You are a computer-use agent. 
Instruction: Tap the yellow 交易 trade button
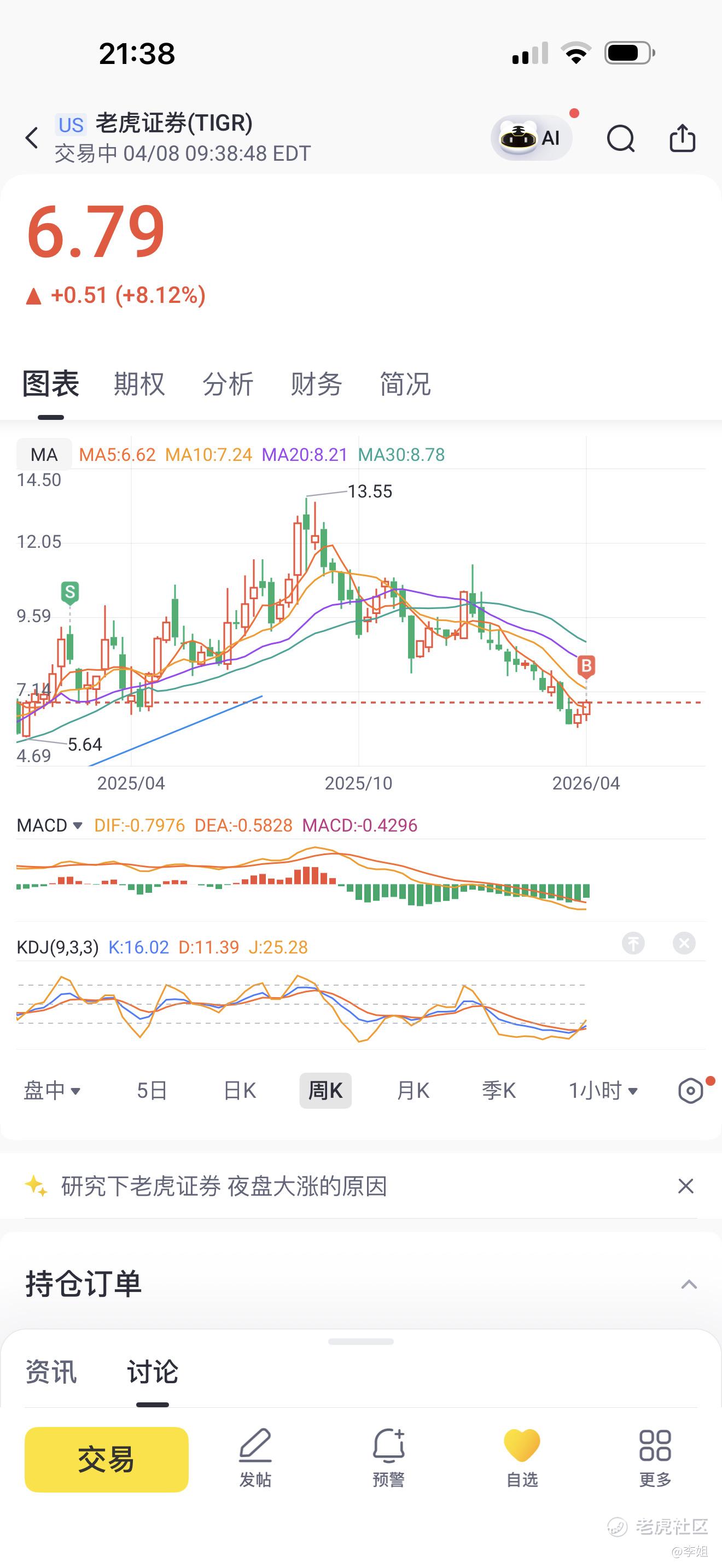coord(107,1459)
